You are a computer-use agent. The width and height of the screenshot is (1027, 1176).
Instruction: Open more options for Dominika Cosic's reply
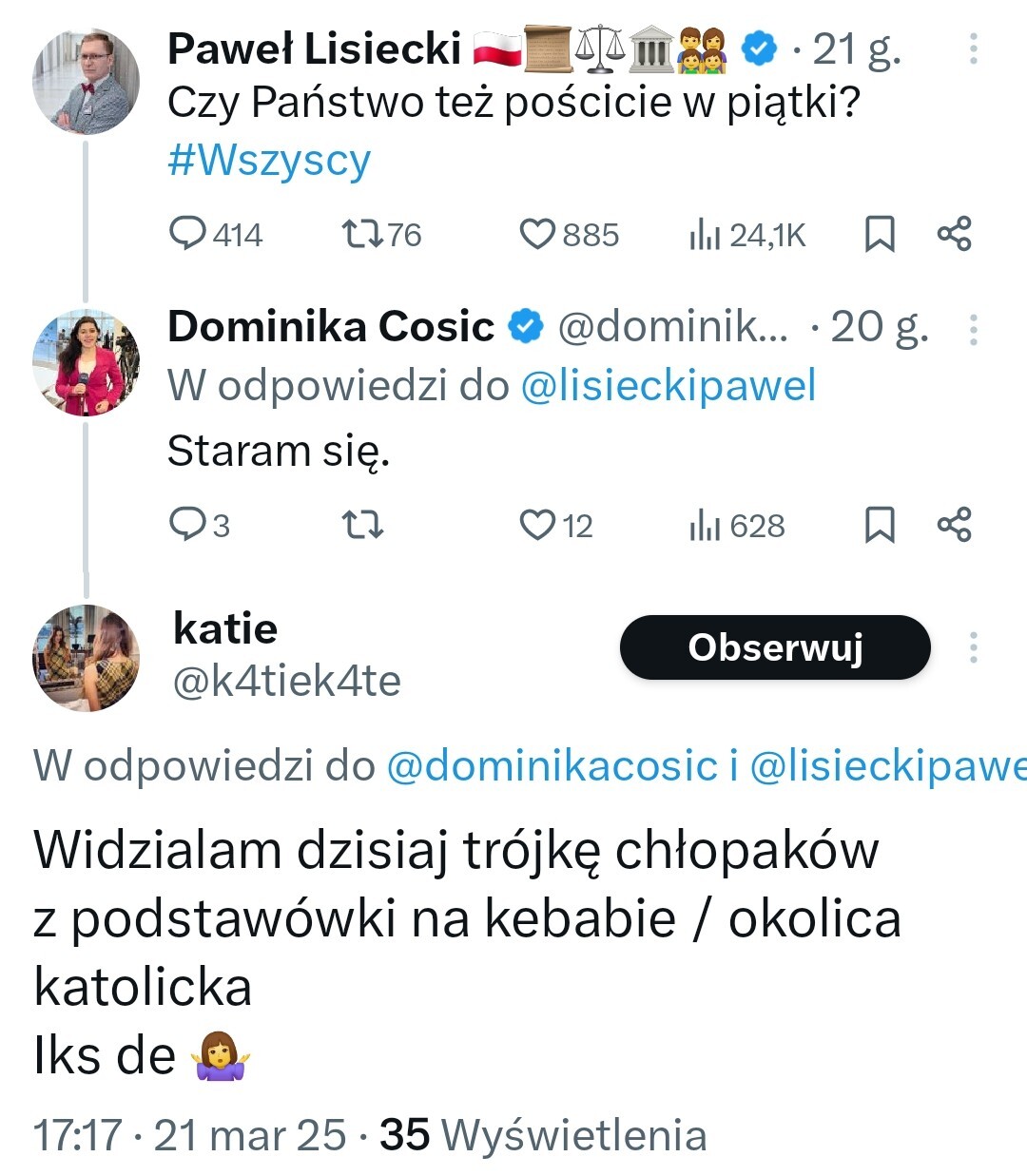973,329
